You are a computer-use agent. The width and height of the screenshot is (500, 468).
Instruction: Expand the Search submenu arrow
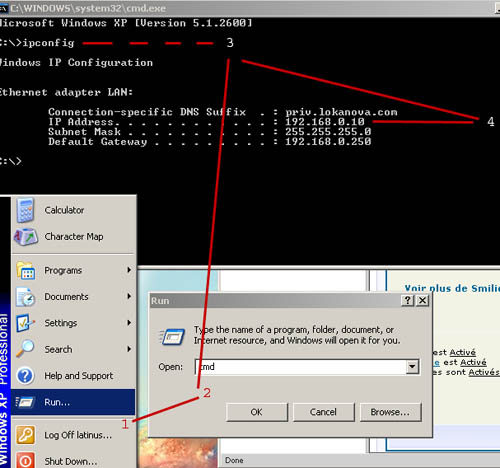(x=129, y=349)
